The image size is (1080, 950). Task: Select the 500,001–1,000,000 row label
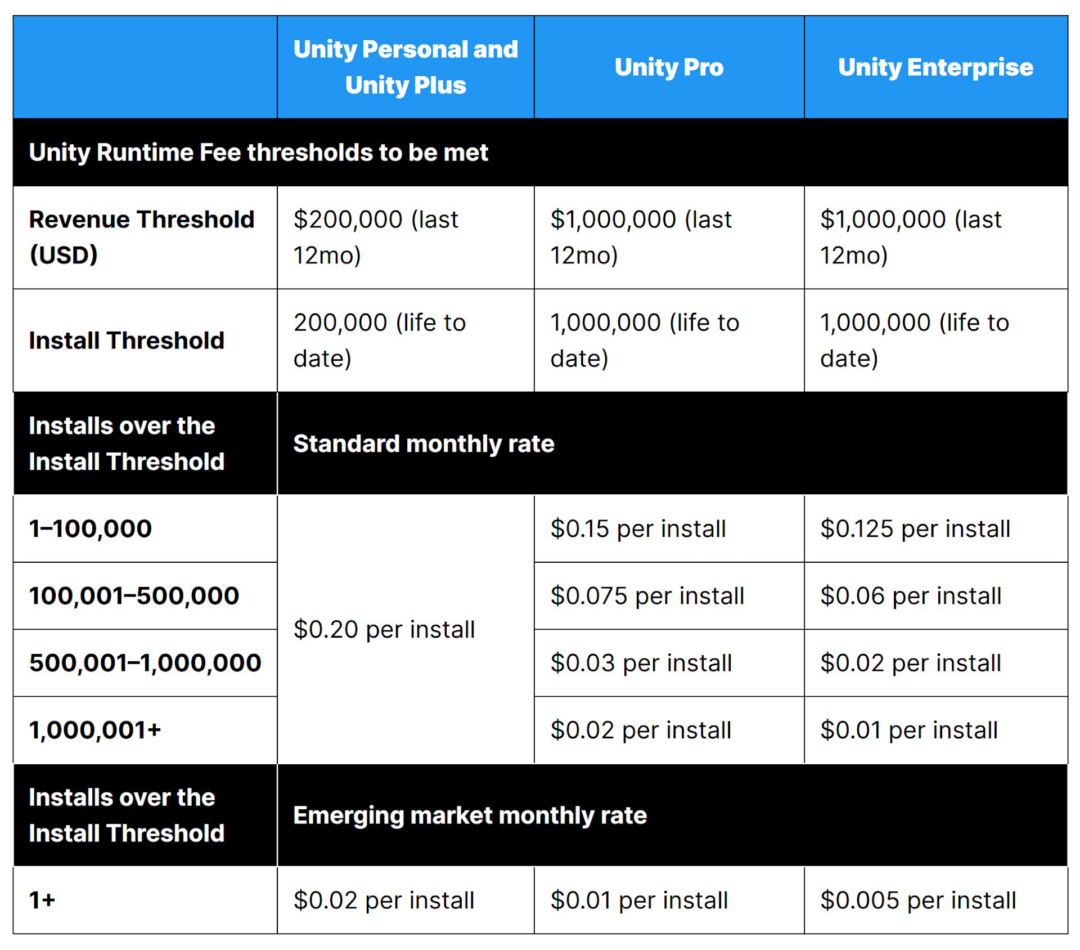point(145,663)
